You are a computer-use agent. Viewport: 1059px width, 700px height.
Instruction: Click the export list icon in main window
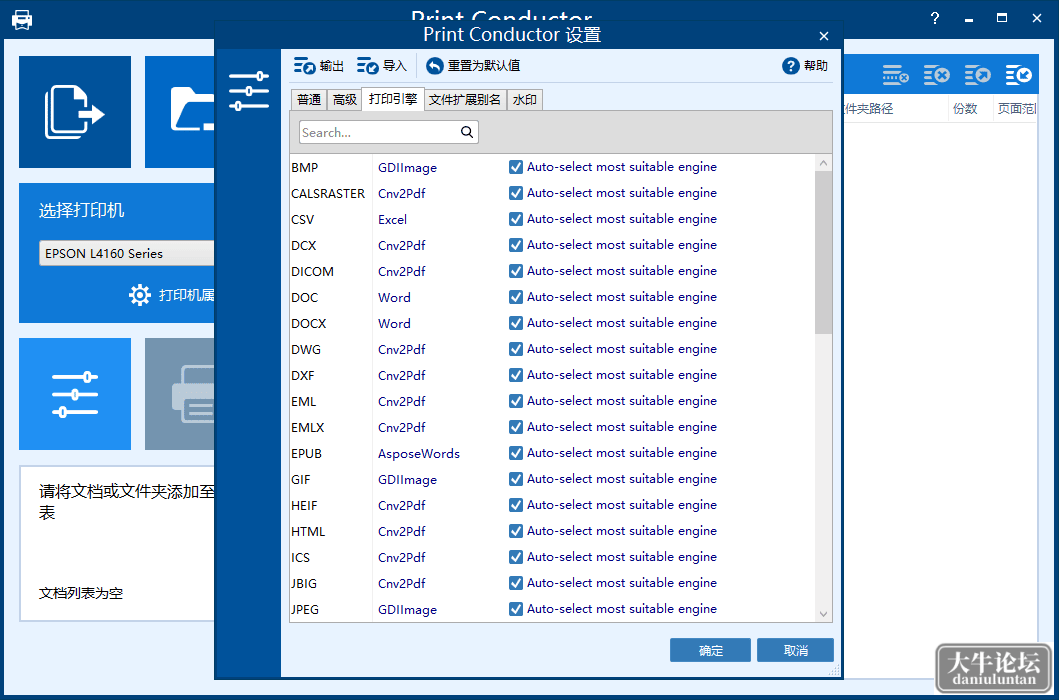977,75
